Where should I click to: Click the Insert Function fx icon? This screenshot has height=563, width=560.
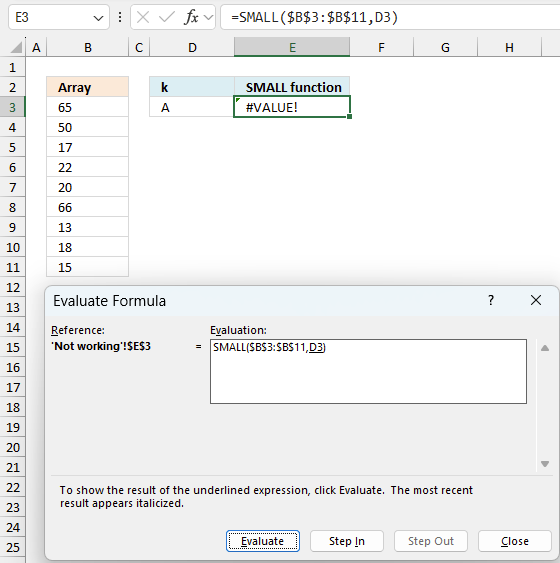tap(191, 17)
